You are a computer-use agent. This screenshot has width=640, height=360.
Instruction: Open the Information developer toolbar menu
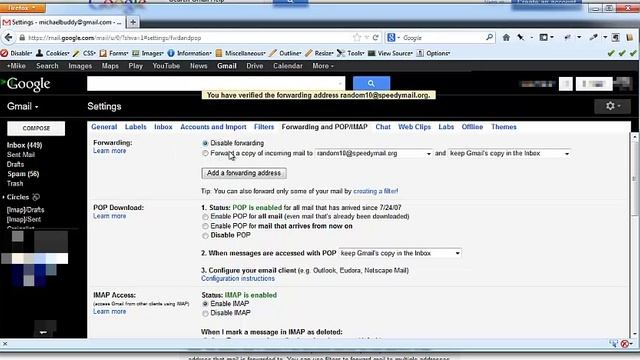pyautogui.click(x=189, y=53)
